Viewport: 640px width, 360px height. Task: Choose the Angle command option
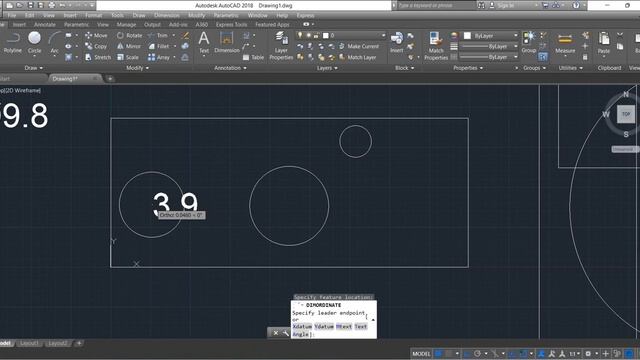(300, 334)
